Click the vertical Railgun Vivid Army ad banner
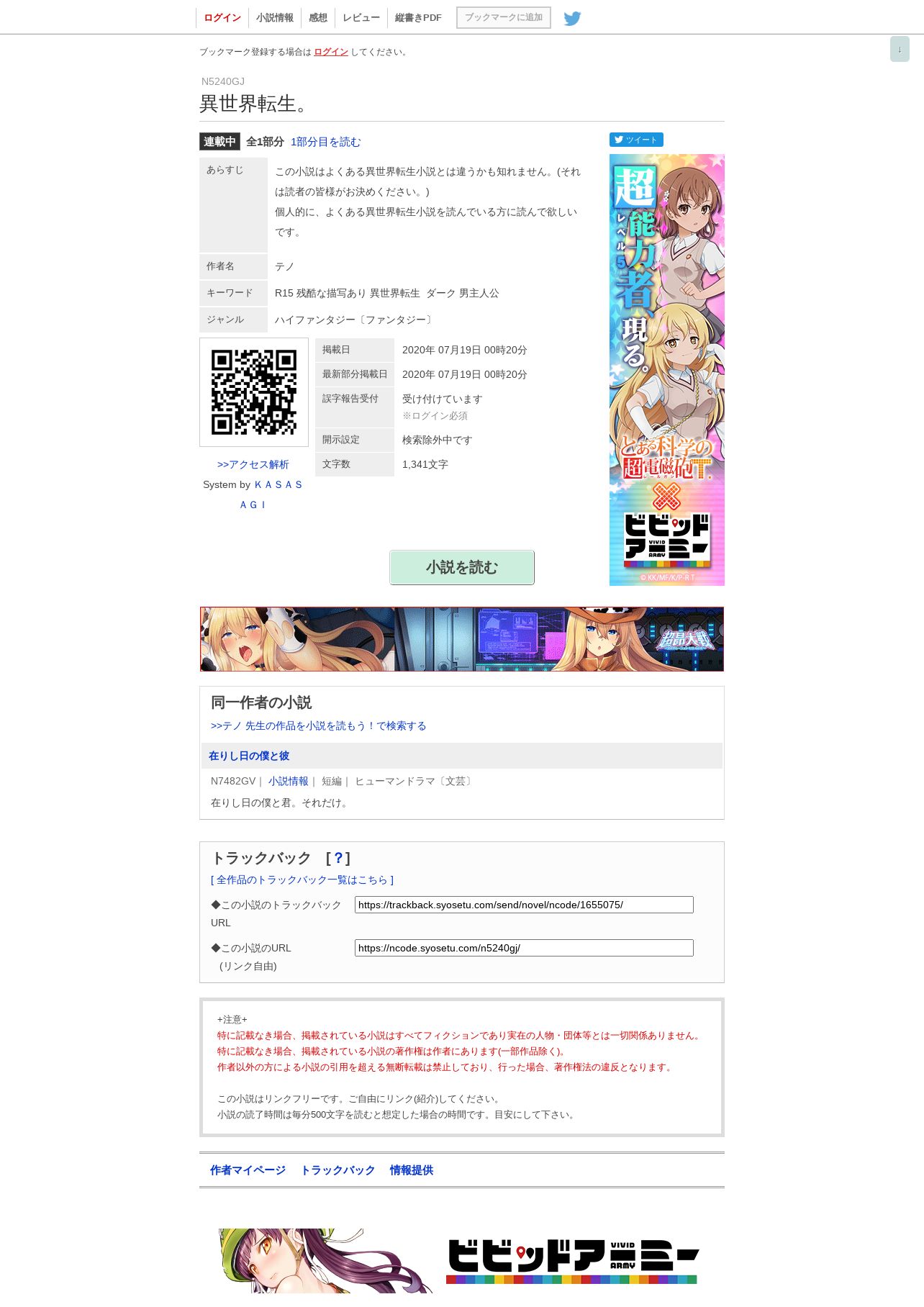Viewport: 924px width, 1307px height. 667,370
